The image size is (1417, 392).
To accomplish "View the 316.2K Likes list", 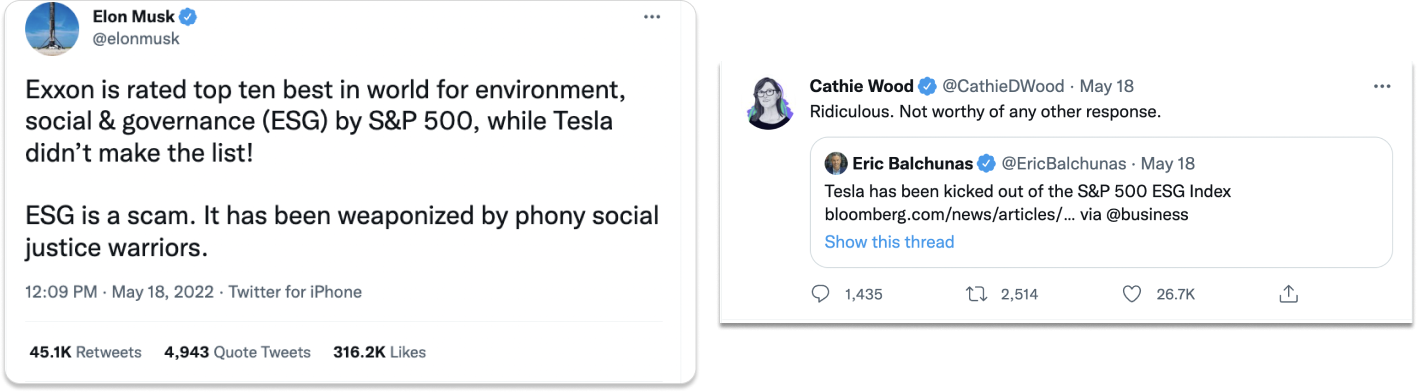I will point(379,352).
